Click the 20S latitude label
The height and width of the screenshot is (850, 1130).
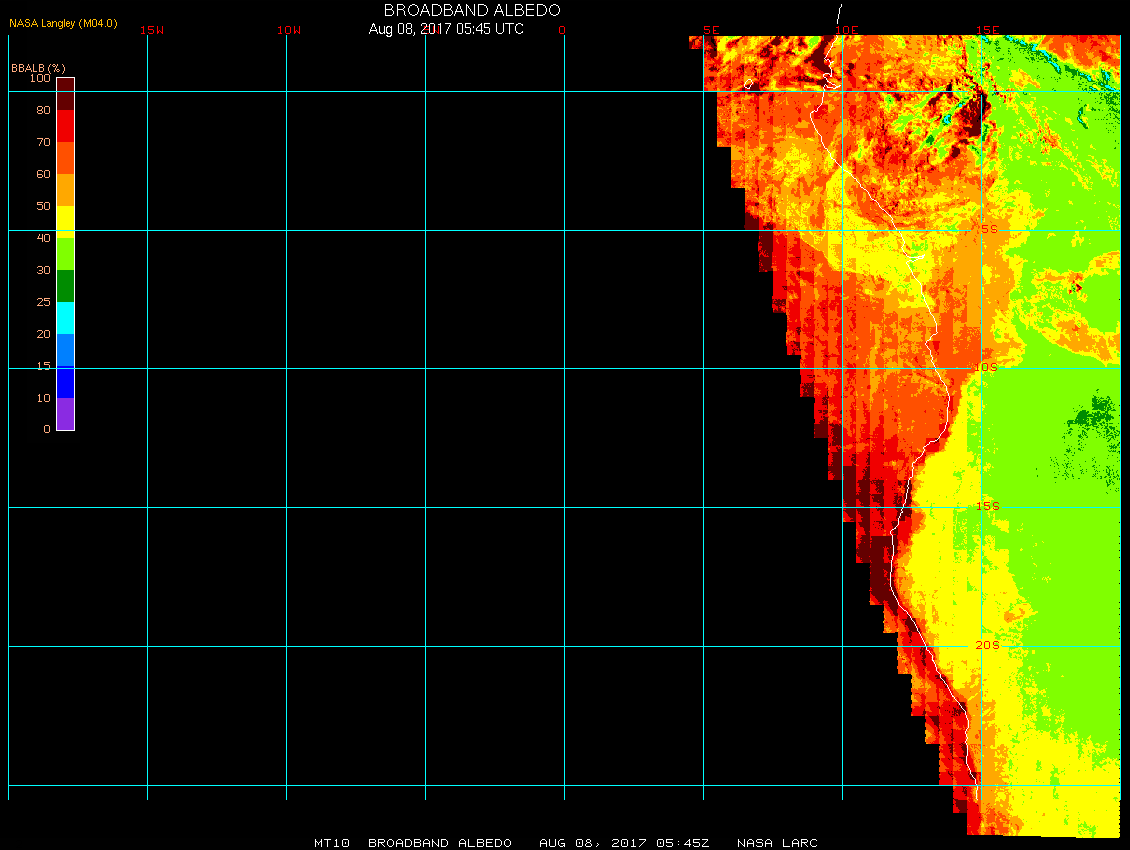coord(987,646)
